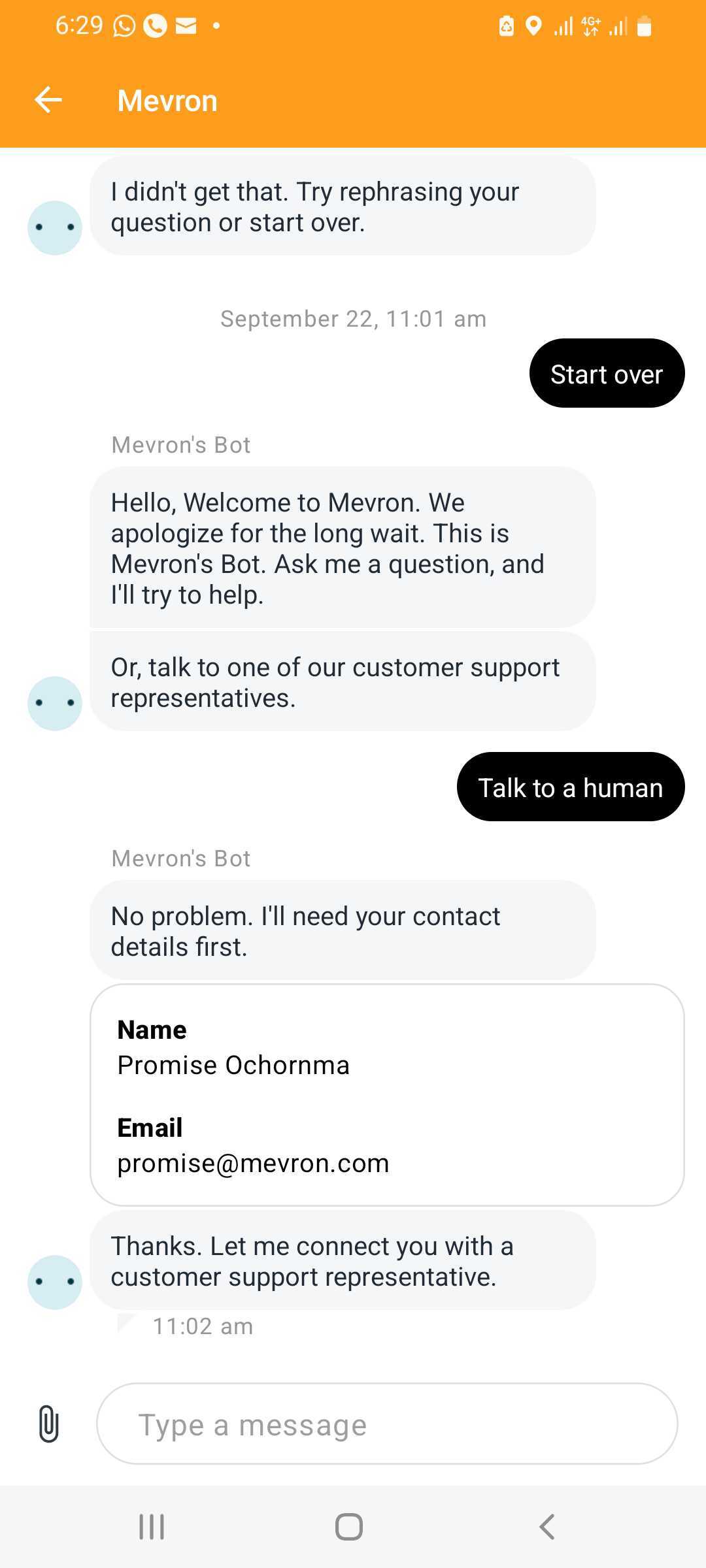The image size is (706, 1568).
Task: Tap the Promise Ochornma name text
Action: [x=233, y=1066]
